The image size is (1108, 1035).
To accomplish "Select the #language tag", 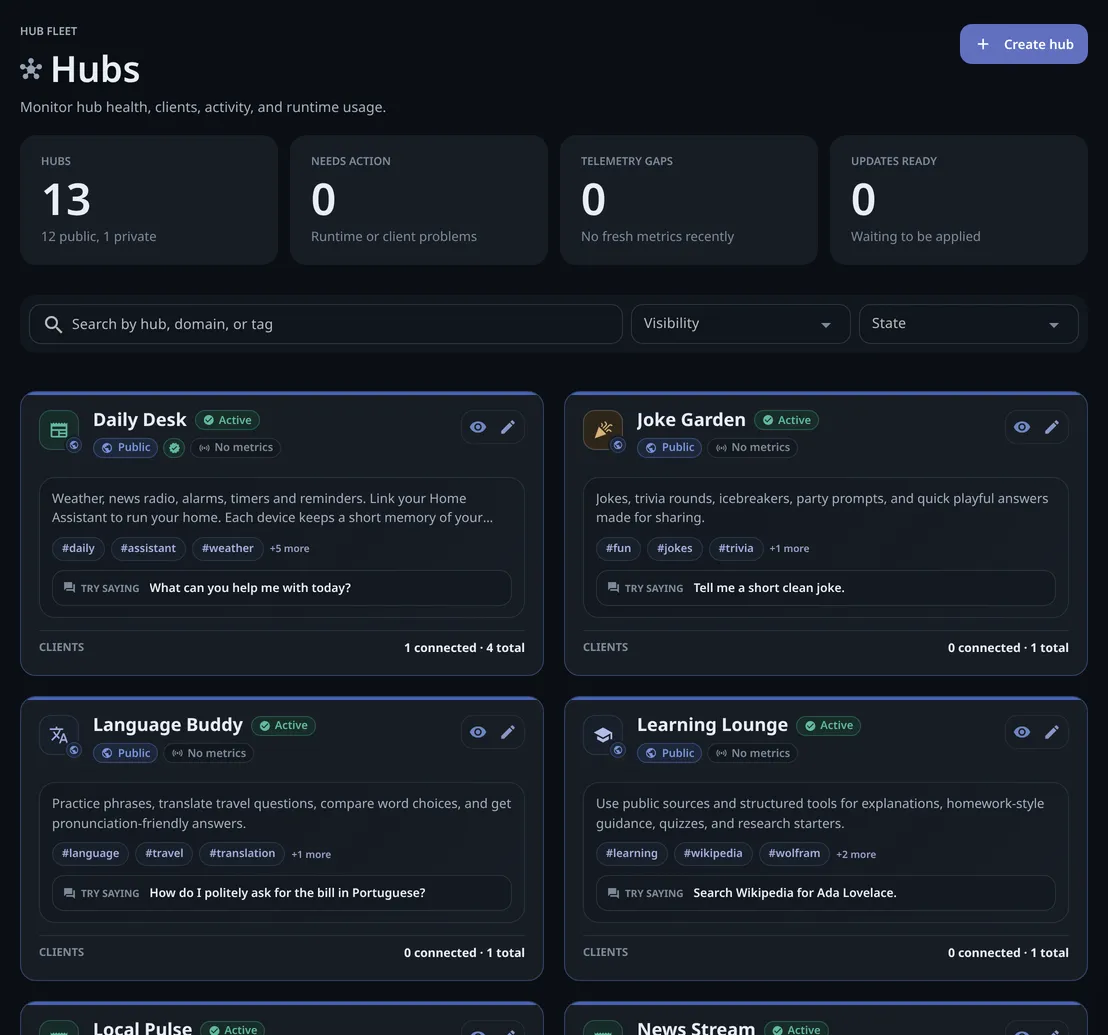I will [90, 853].
